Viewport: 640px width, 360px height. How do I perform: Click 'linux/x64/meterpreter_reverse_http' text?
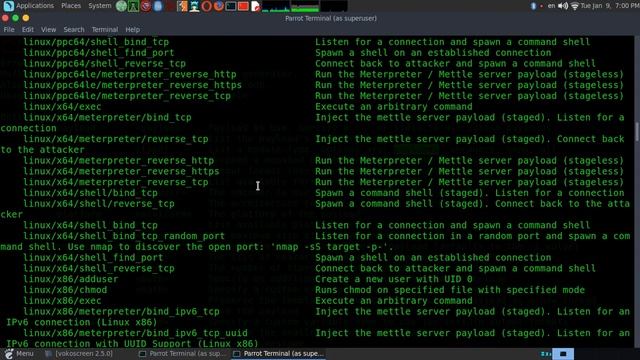(118, 161)
